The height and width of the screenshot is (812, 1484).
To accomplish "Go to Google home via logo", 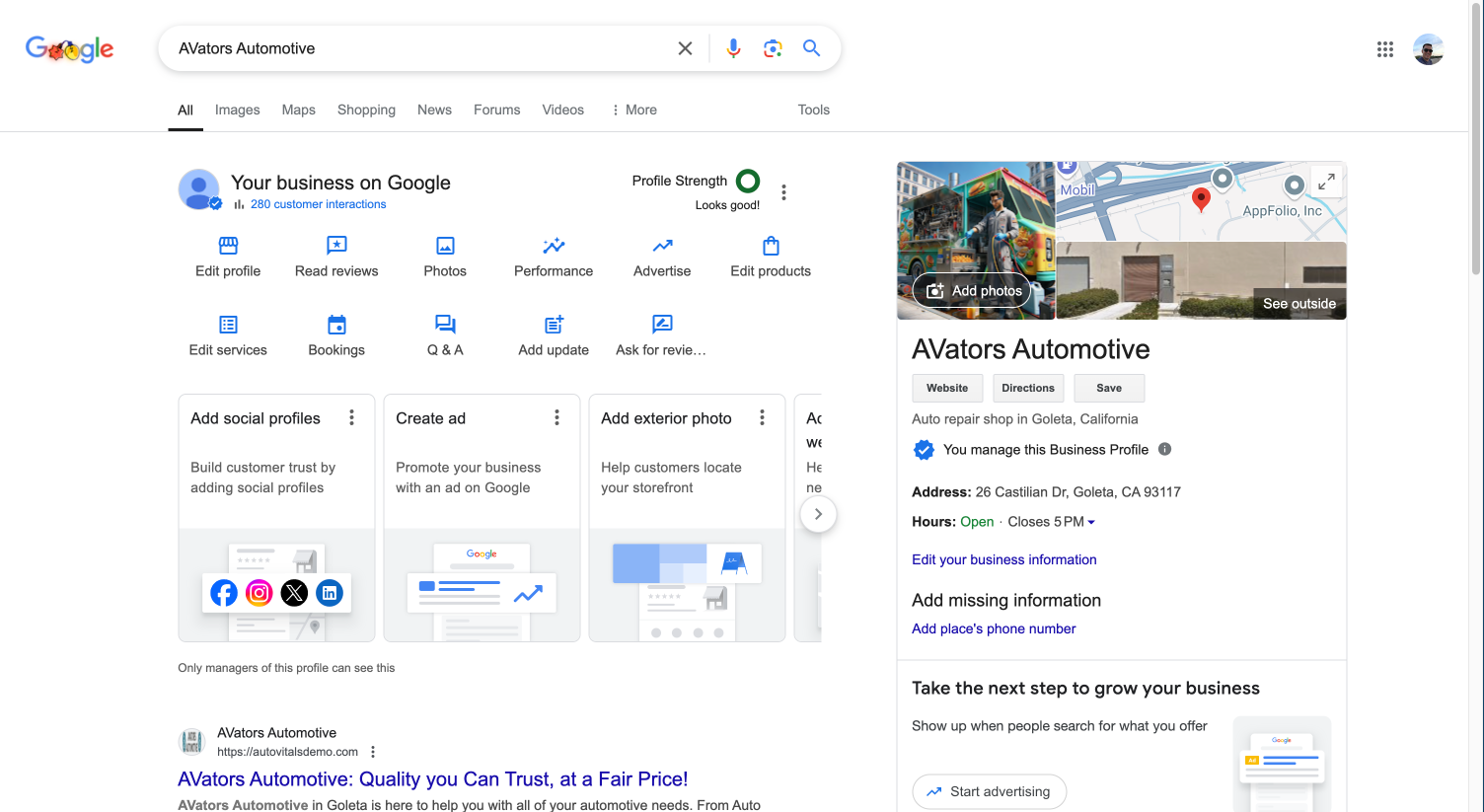I will click(x=69, y=48).
